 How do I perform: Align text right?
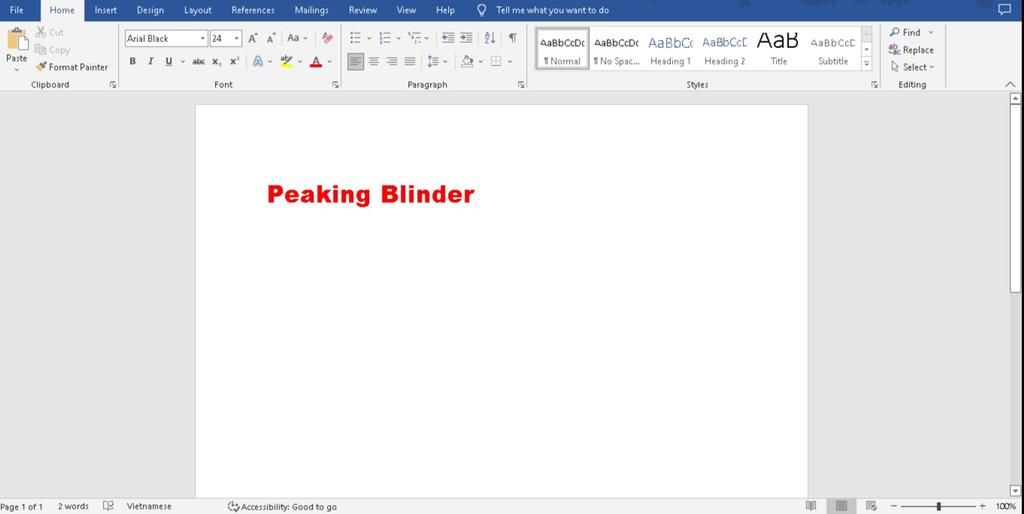pyautogui.click(x=392, y=61)
